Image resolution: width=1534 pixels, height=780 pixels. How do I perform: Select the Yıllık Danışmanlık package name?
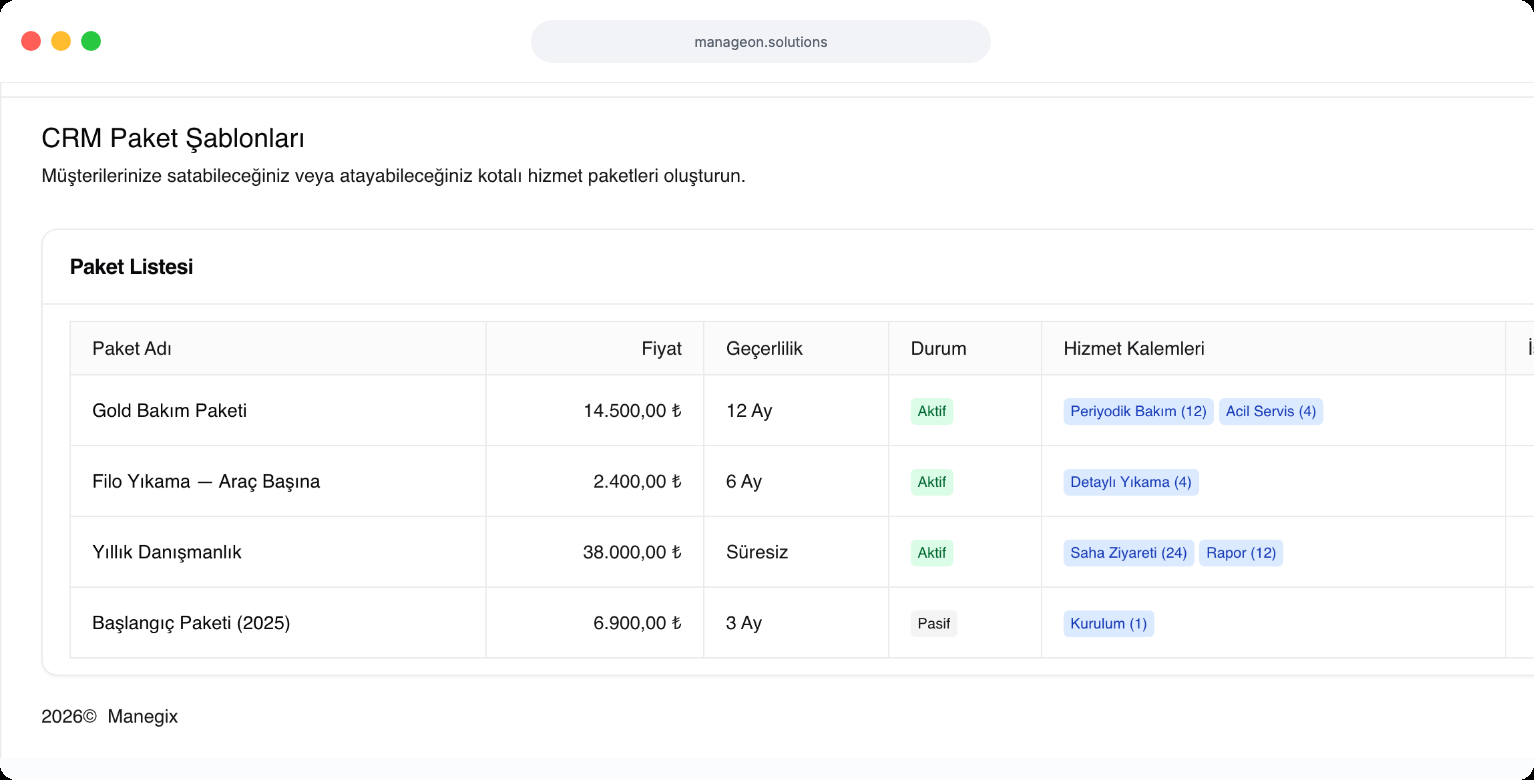pos(167,552)
